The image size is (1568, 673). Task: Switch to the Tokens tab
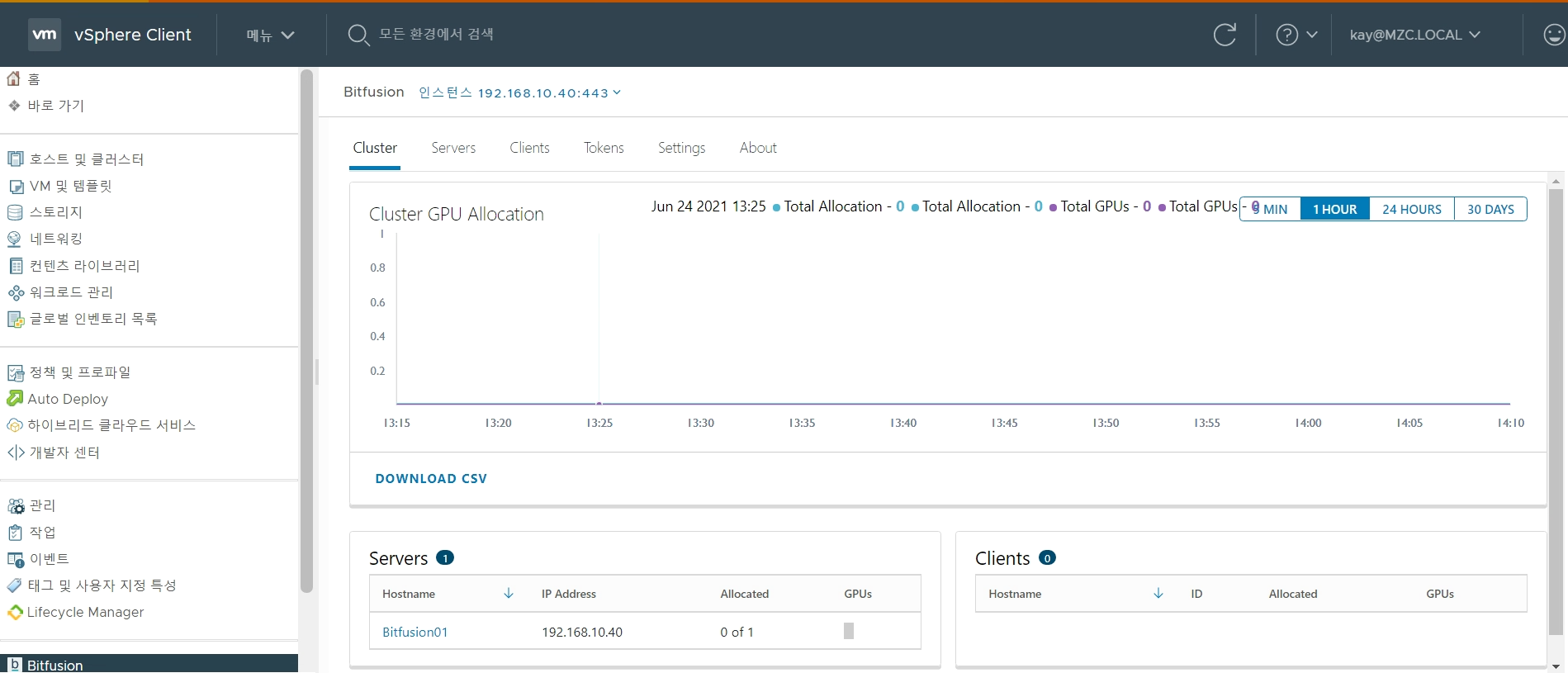click(604, 148)
